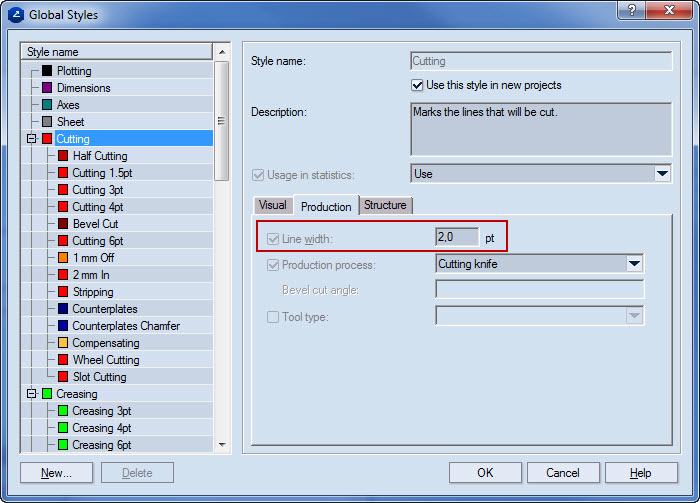Click the orange 1 mm Off style icon

[x=63, y=258]
